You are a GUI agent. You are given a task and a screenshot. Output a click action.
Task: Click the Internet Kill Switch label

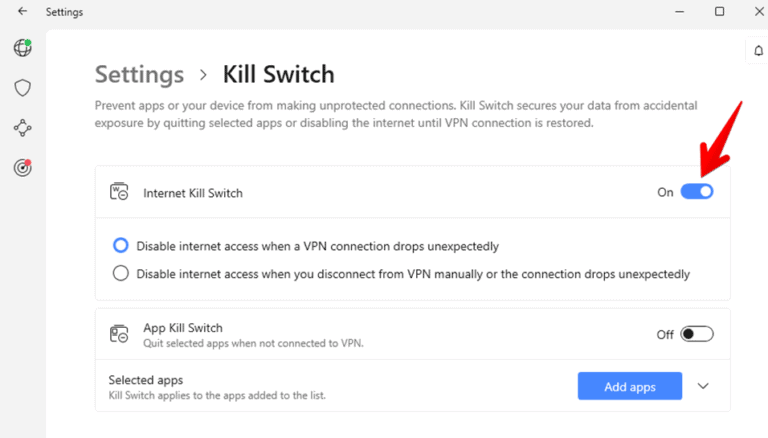click(x=192, y=193)
